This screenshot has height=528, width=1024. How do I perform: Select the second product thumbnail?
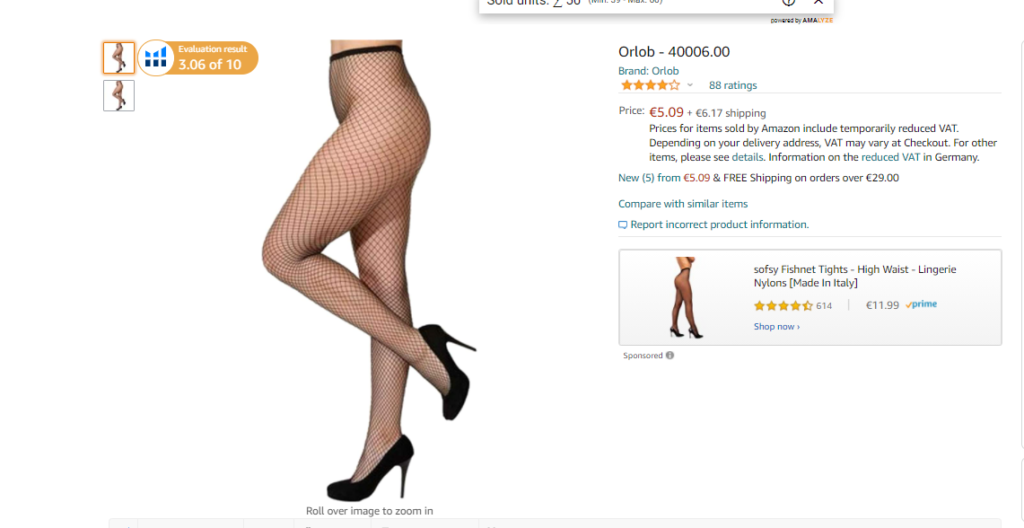(119, 95)
